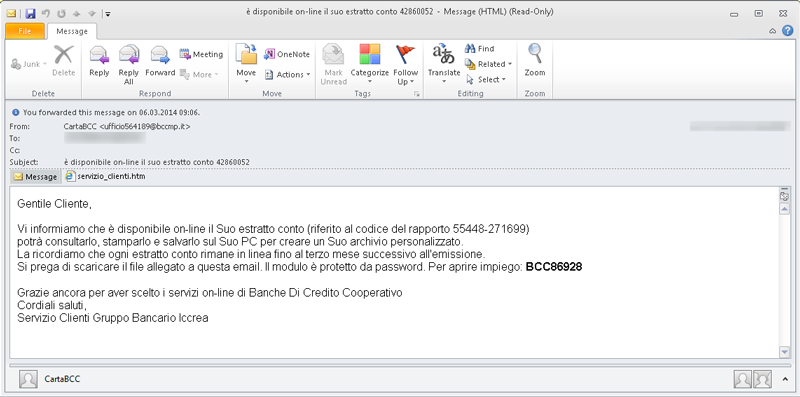The image size is (800, 397).
Task: Click the CartaBBC contact photo in People Pane
Action: [x=28, y=379]
